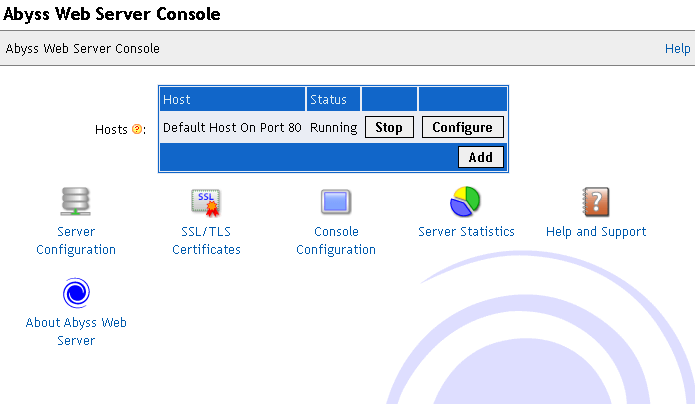The height and width of the screenshot is (404, 695).
Task: Click the About Abyss blue swirl icon
Action: (76, 293)
